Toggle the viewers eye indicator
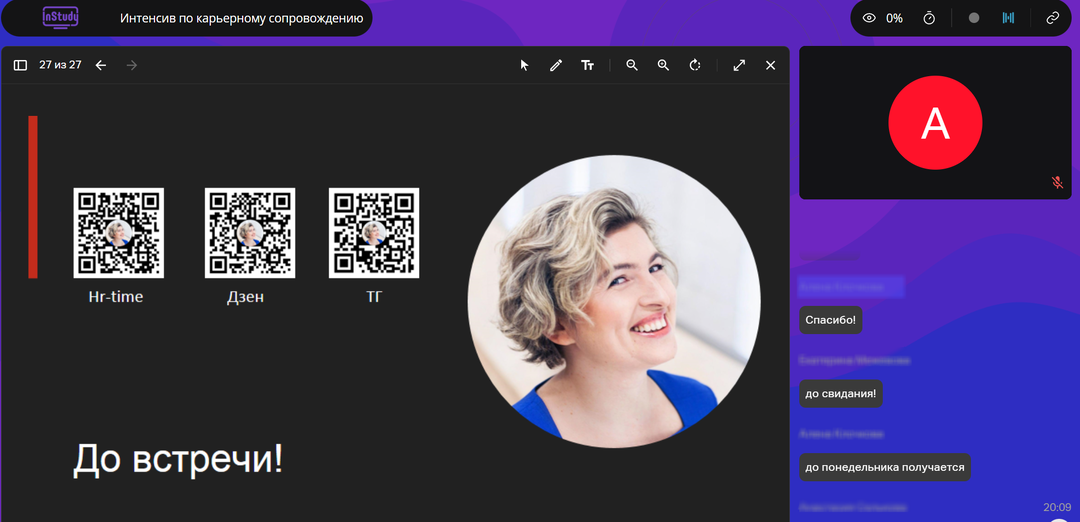The width and height of the screenshot is (1080, 522). [869, 18]
